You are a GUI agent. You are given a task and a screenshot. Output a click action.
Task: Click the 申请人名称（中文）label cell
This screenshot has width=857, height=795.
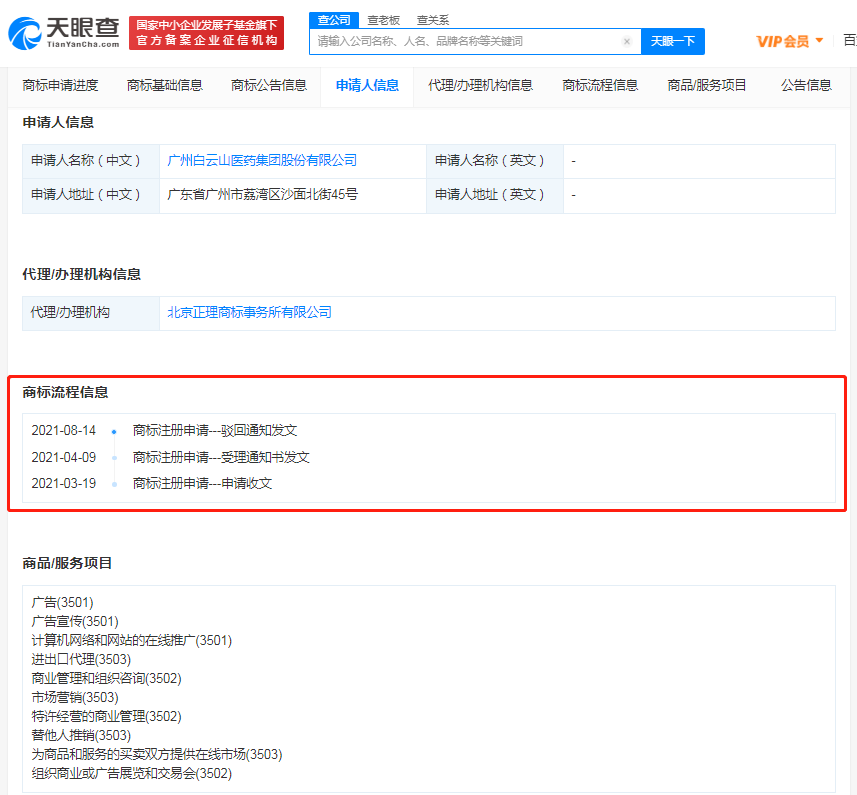91,161
